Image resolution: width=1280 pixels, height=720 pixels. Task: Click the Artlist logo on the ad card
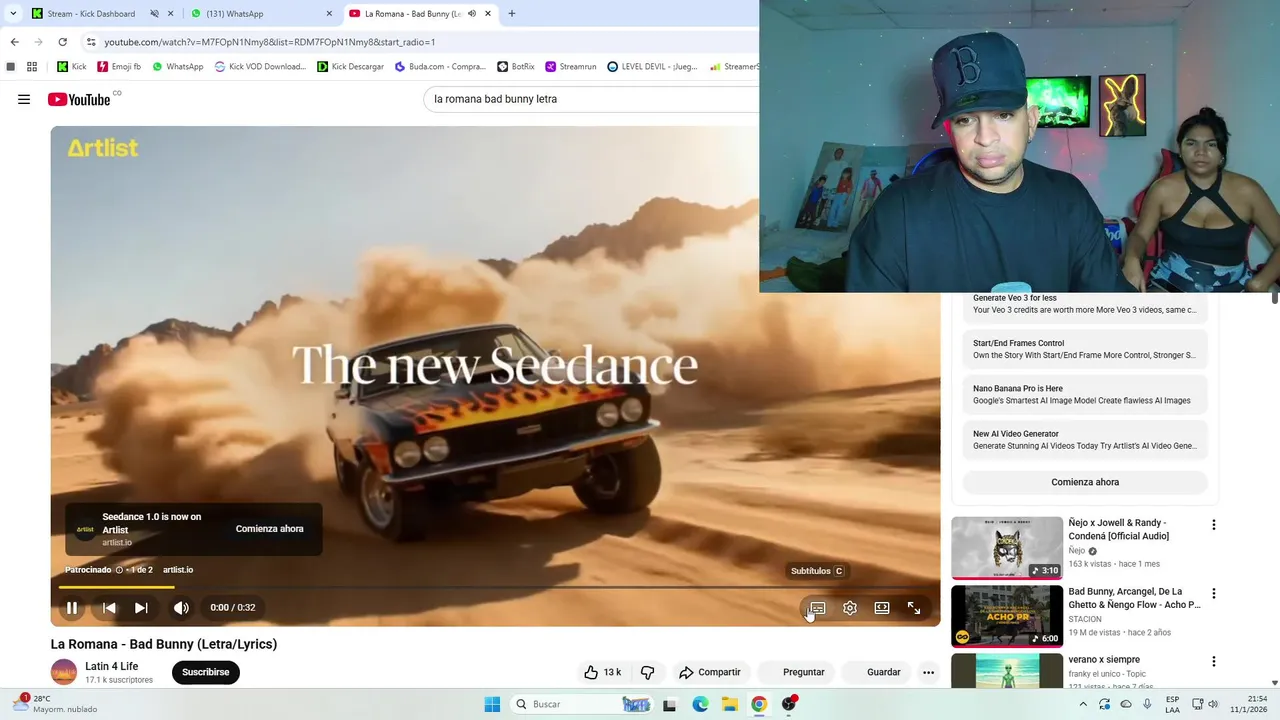85,529
